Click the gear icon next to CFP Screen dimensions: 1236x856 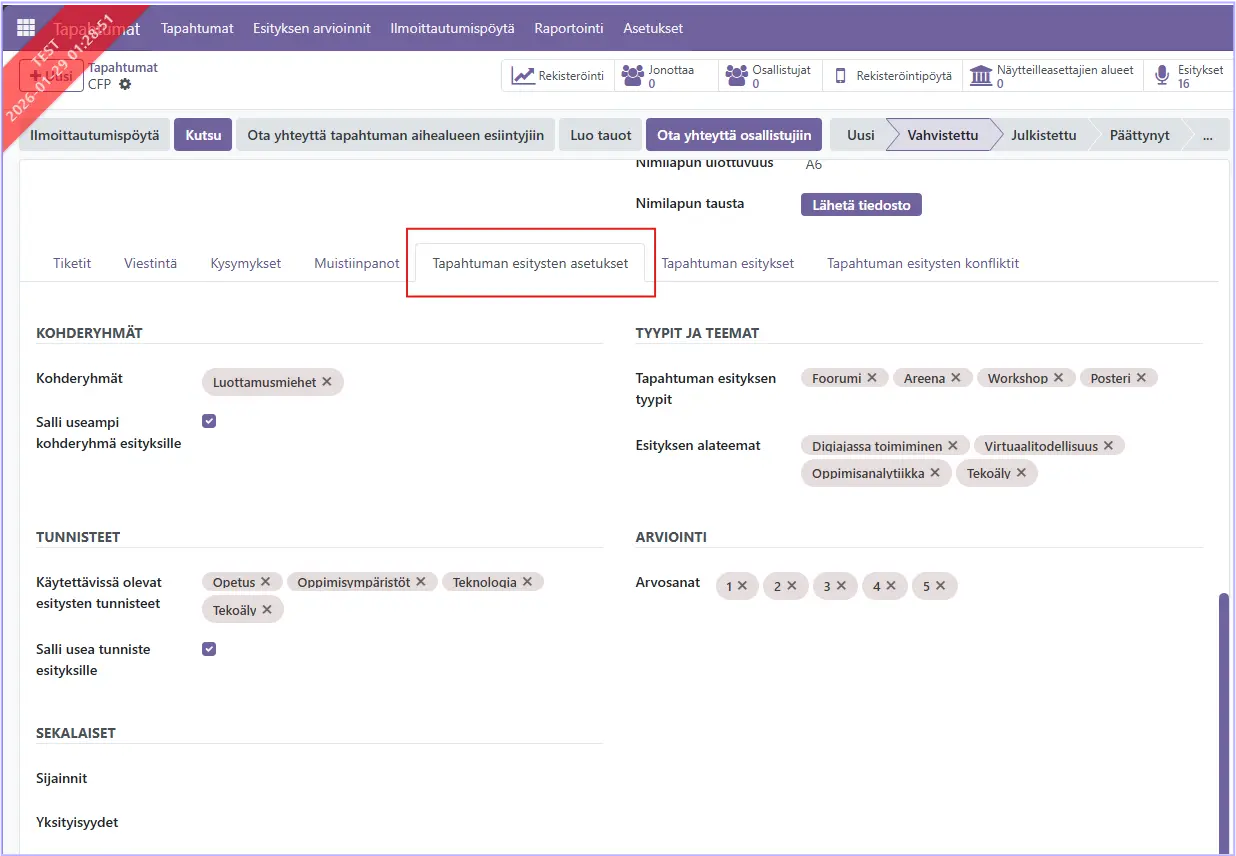[125, 85]
